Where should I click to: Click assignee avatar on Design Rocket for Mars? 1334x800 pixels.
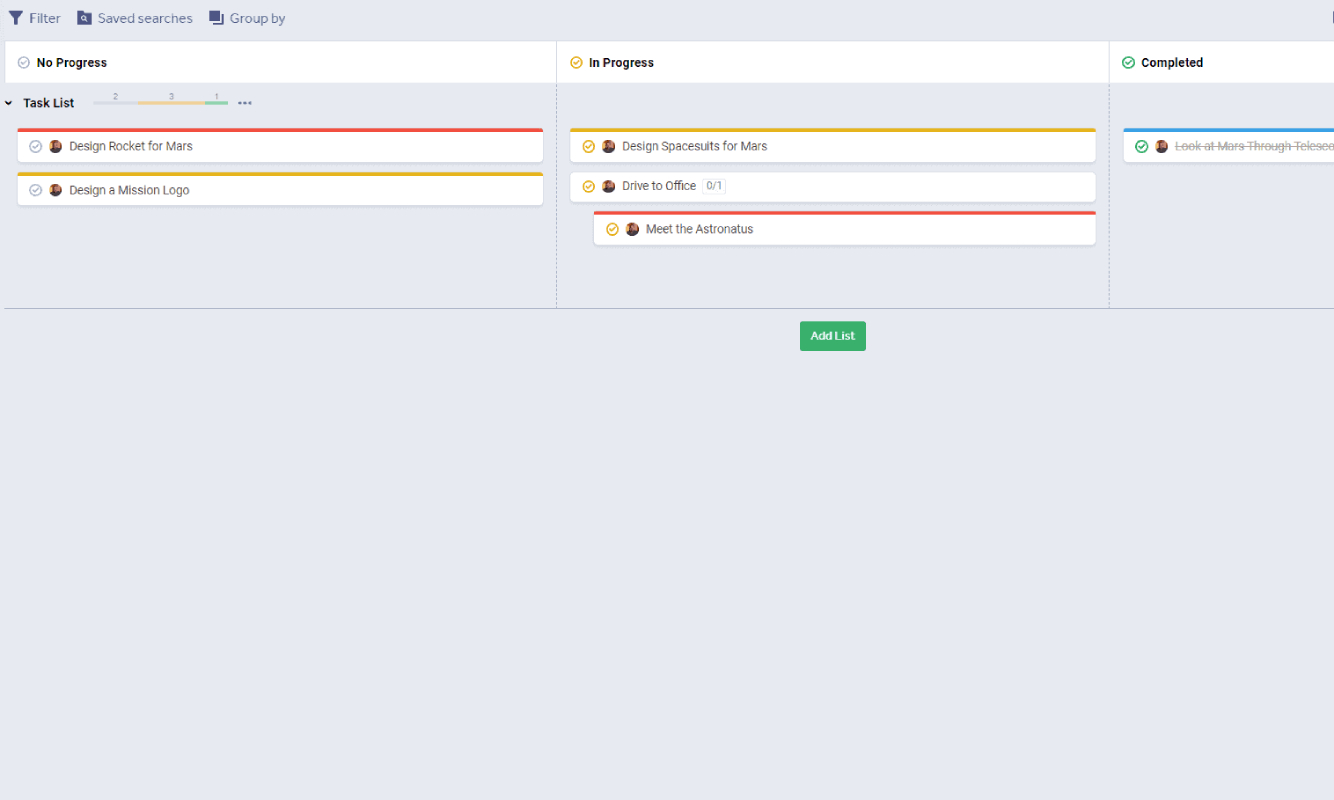[x=56, y=146]
